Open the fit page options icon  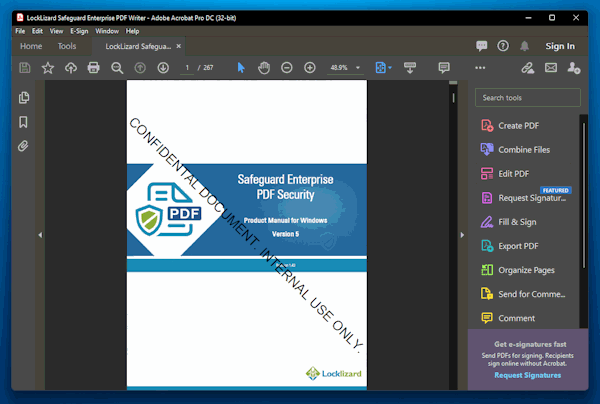383,68
